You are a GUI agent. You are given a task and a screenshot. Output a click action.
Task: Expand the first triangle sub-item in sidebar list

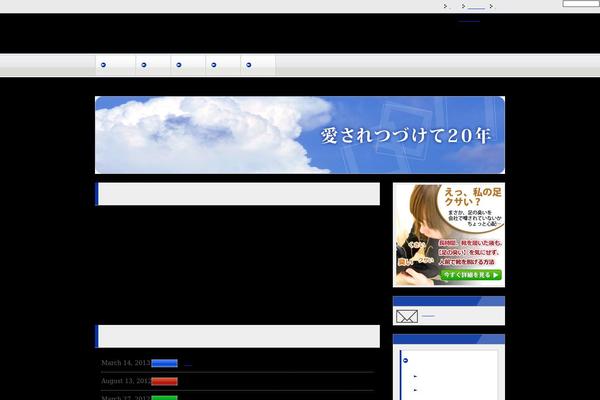pyautogui.click(x=415, y=376)
